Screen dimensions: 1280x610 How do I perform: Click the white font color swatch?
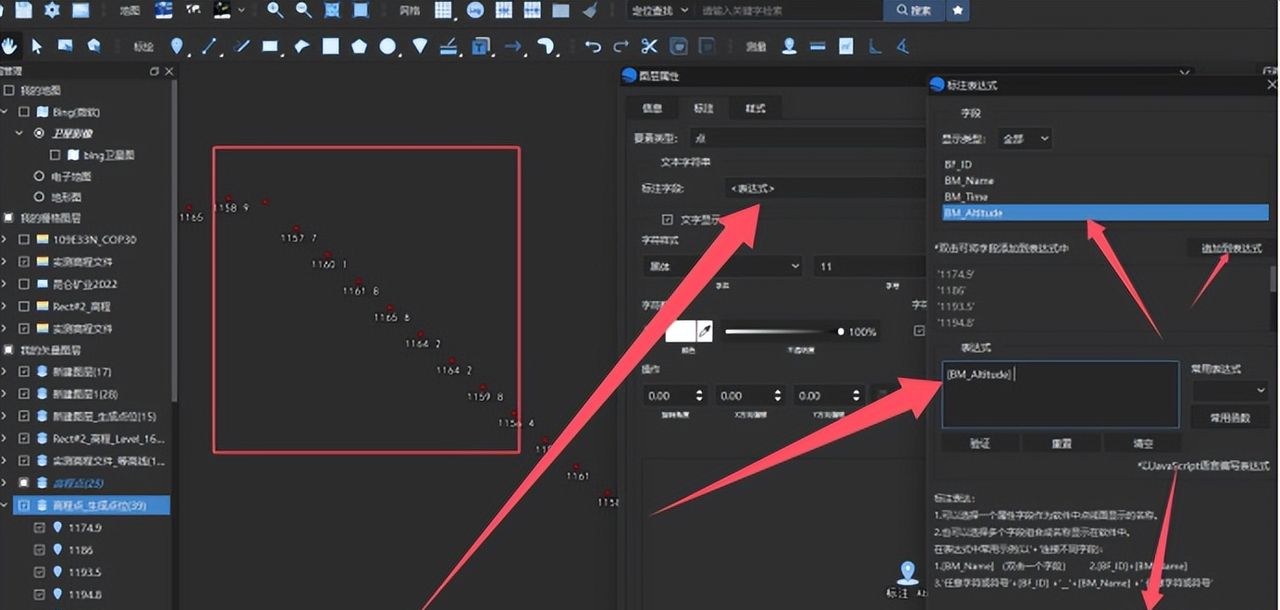point(681,331)
